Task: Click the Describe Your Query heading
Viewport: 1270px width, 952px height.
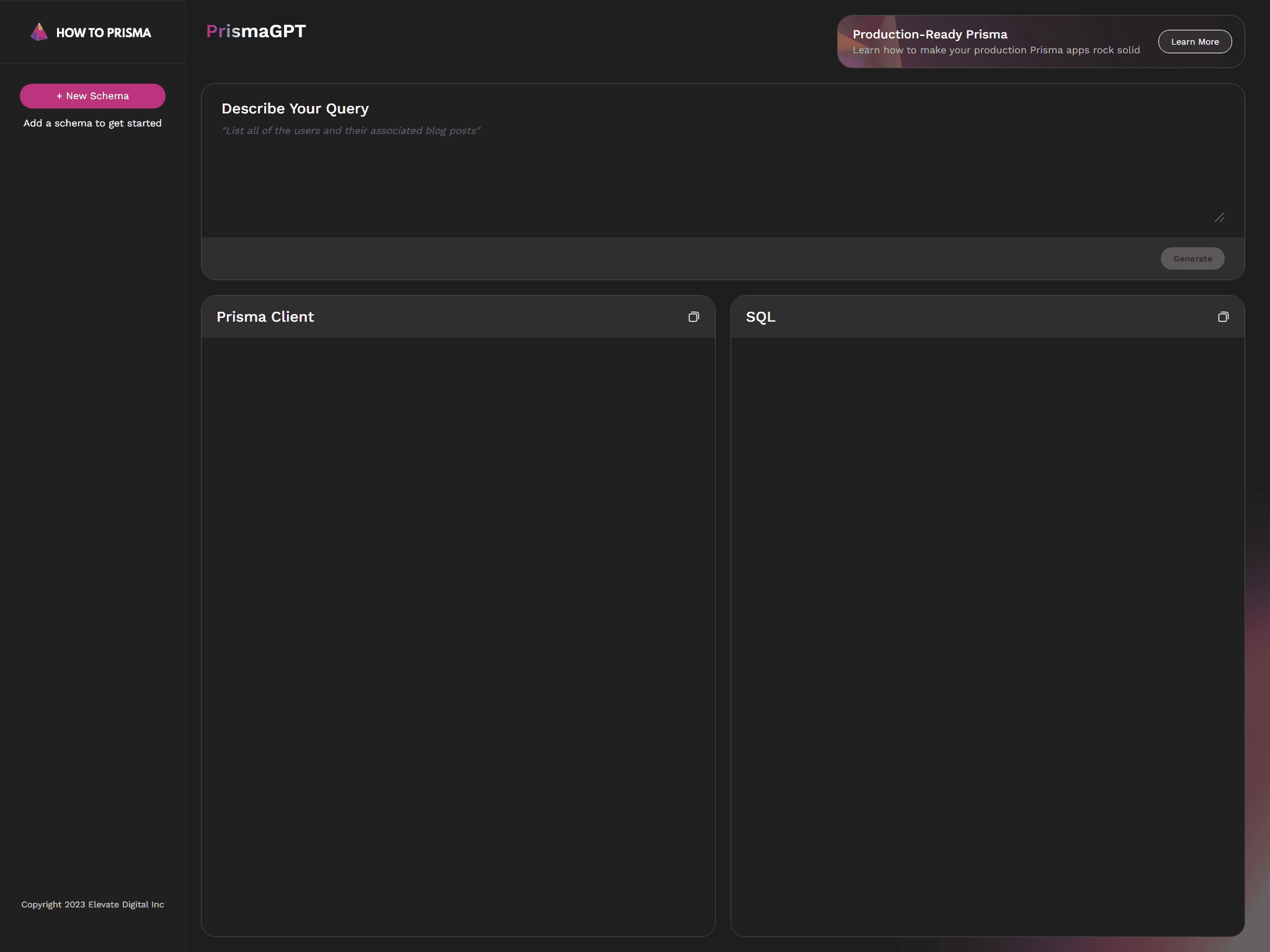Action: click(x=295, y=109)
